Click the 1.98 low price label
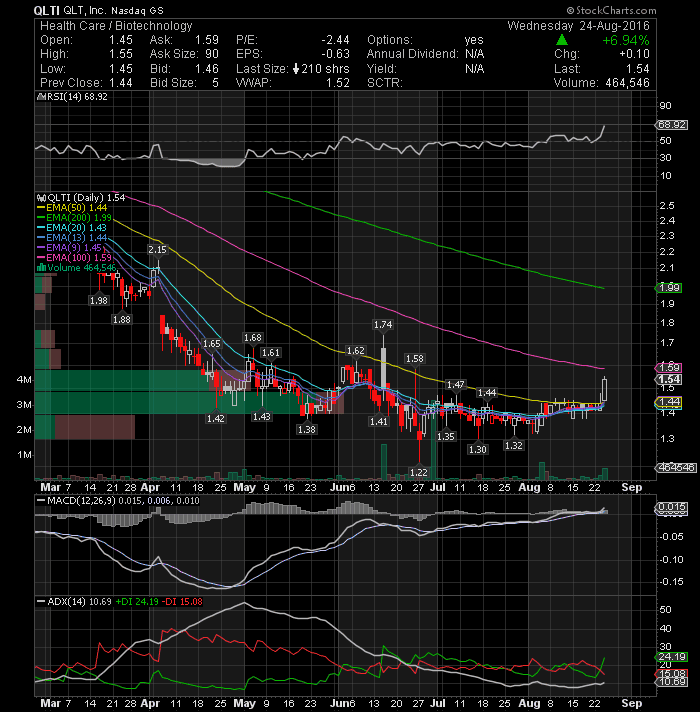The image size is (700, 712). 99,300
